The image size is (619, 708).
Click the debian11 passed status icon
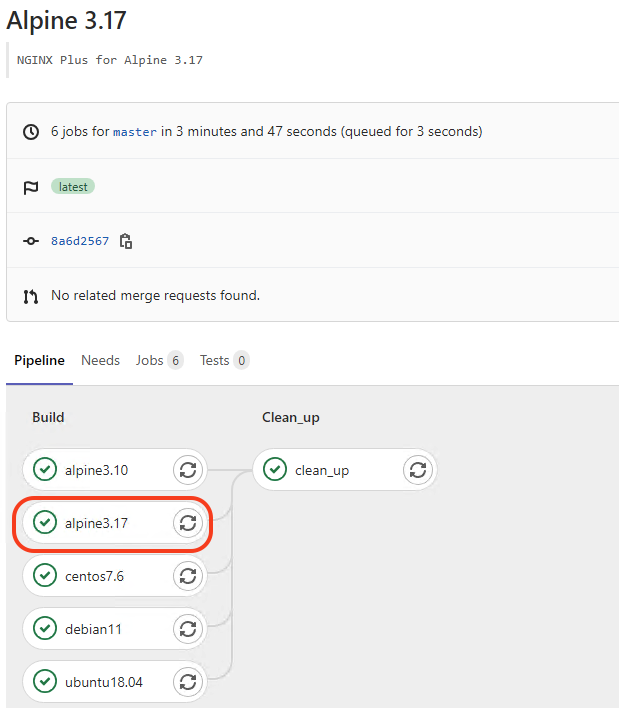45,629
